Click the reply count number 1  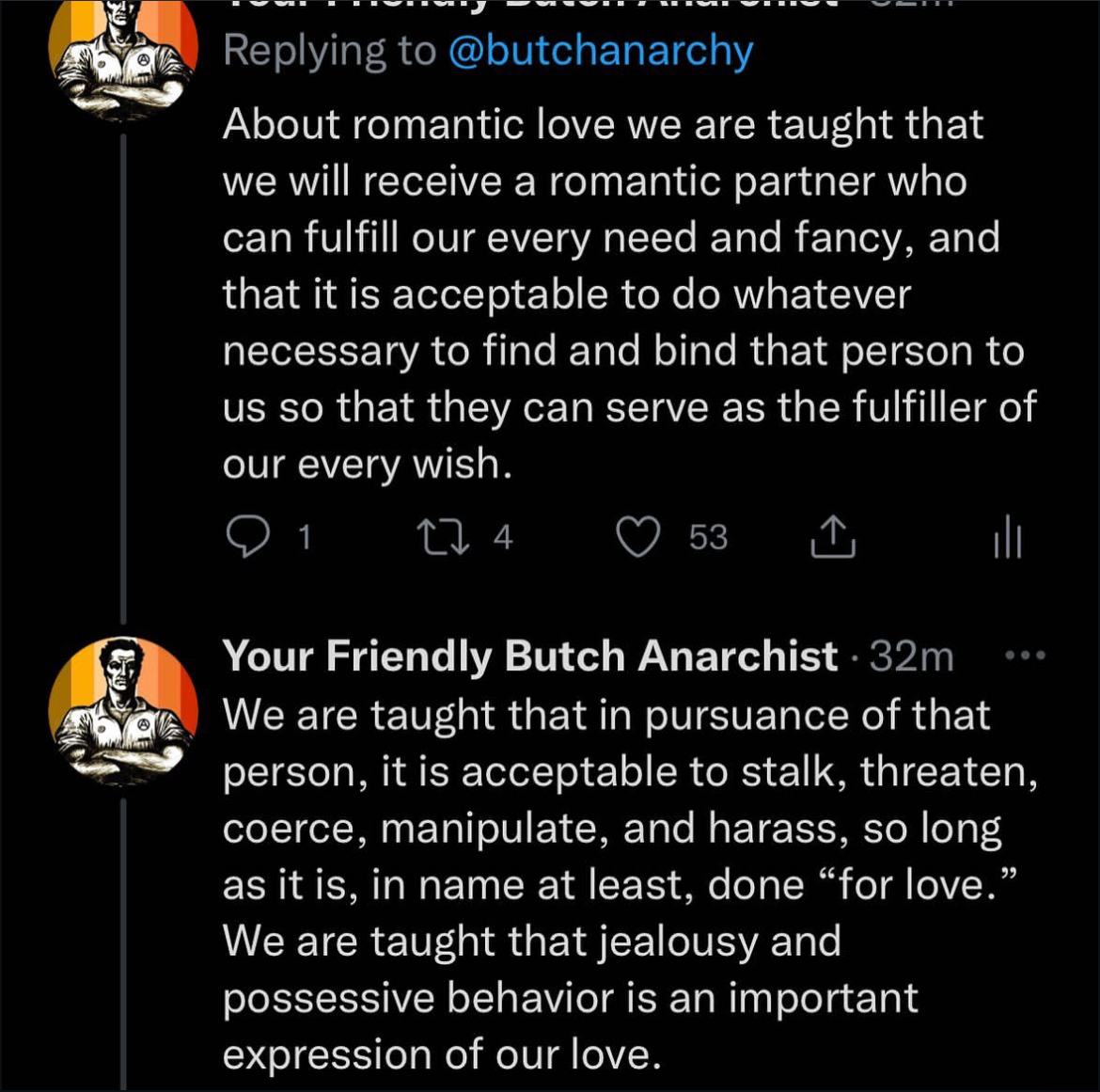pos(304,538)
